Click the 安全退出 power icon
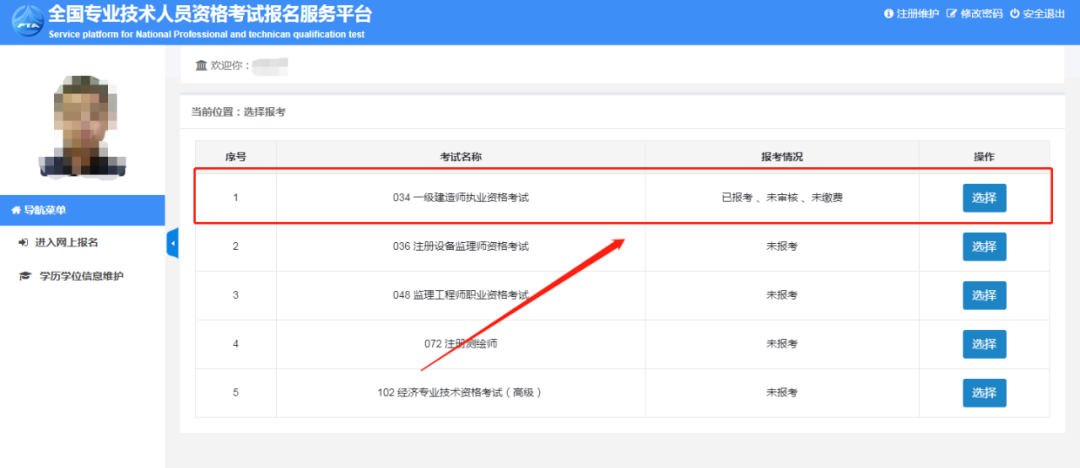Screen dimensions: 1080x468 tap(1014, 14)
